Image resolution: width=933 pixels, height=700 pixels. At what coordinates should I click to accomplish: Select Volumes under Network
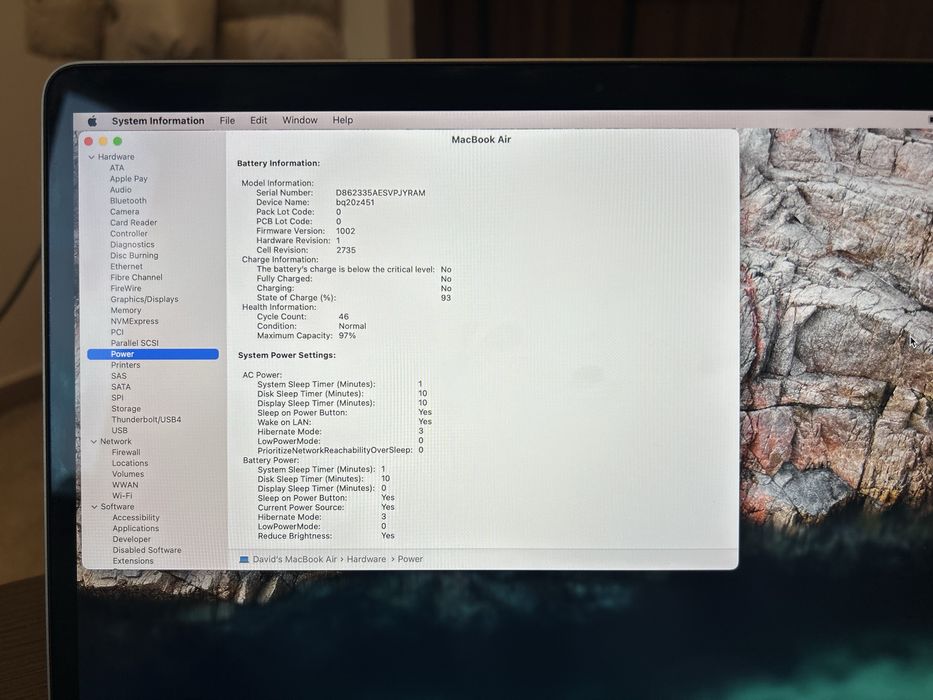128,474
